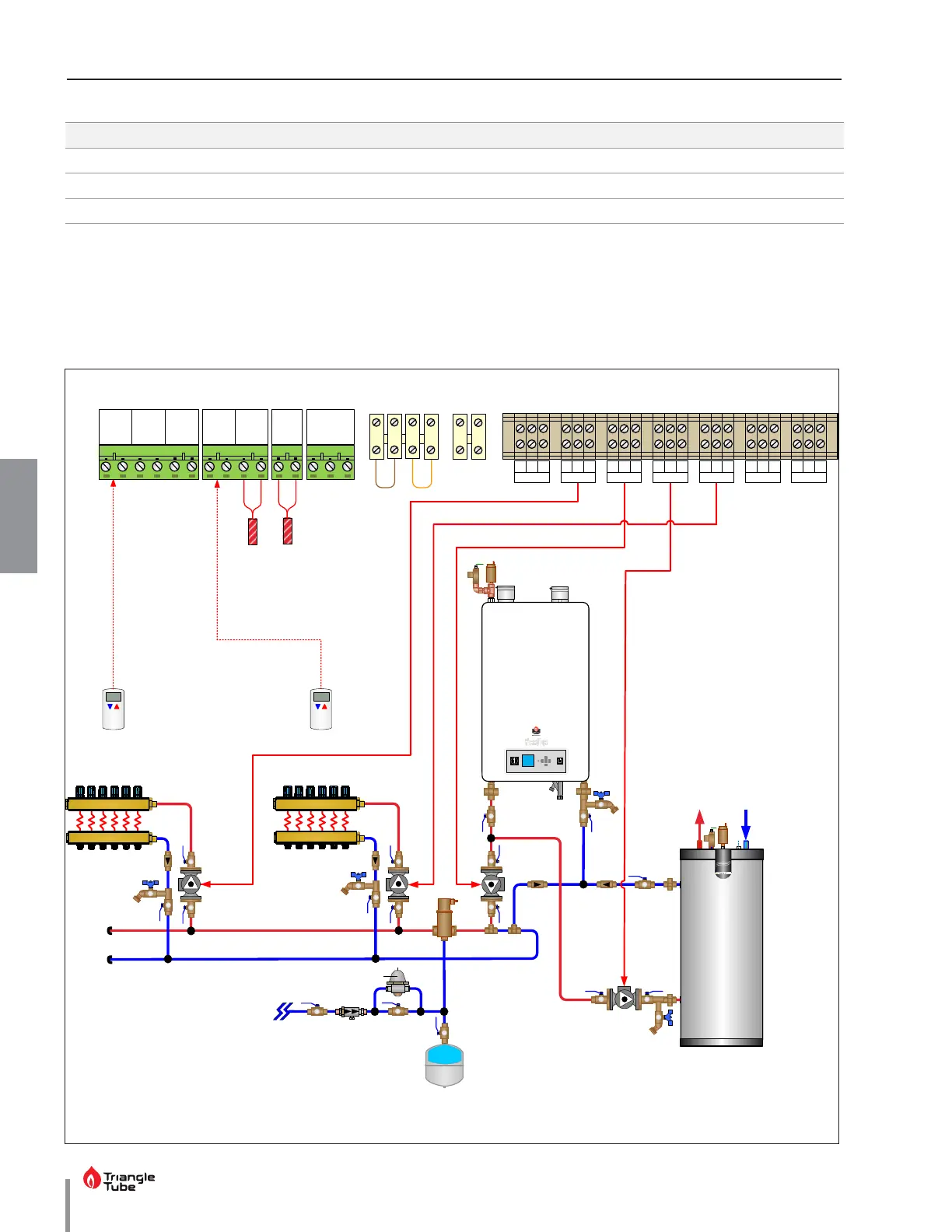The height and width of the screenshot is (1232, 952).
Task: Select the left room thermostat icon
Action: click(x=114, y=709)
